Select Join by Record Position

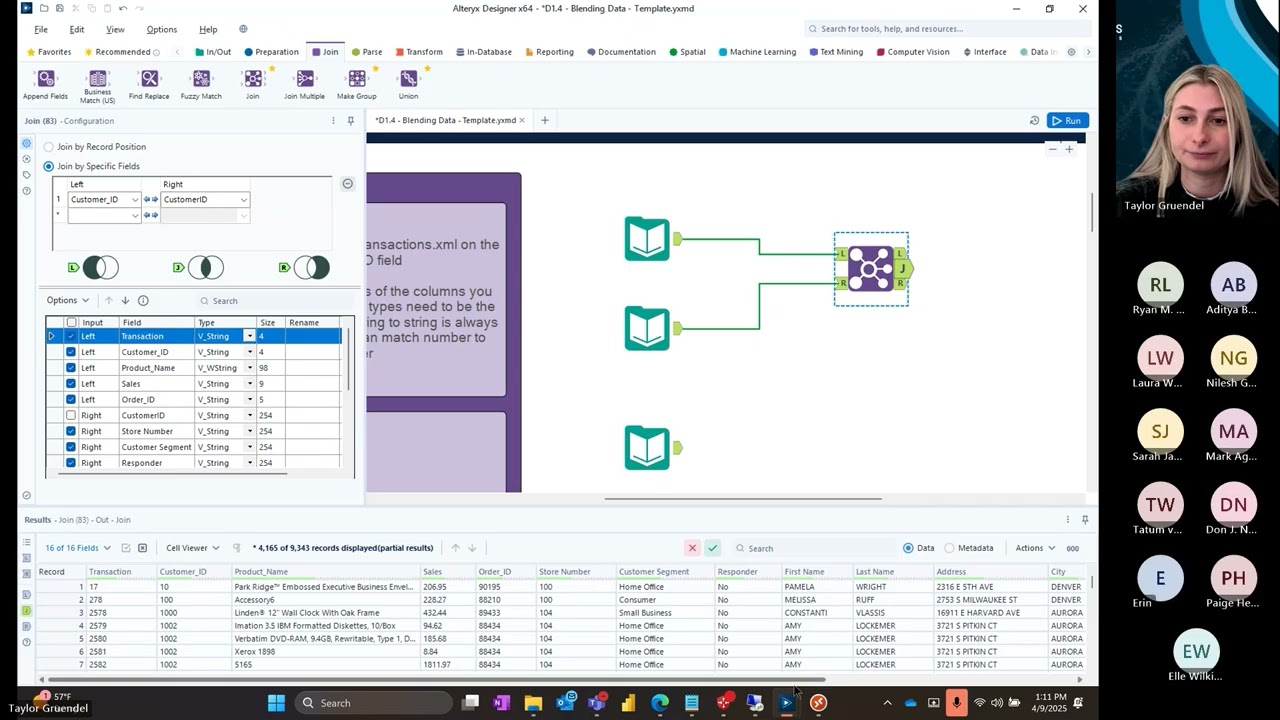(x=48, y=146)
